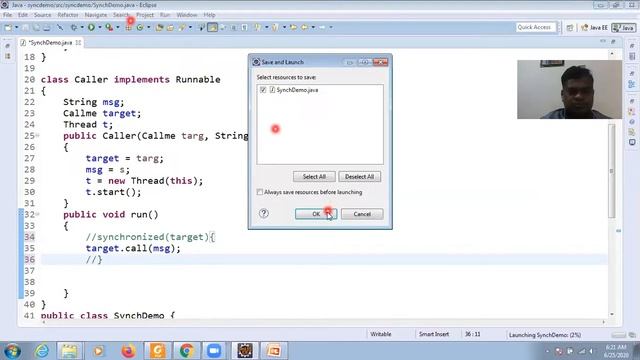Image resolution: width=640 pixels, height=360 pixels.
Task: Click Cancel in Save and Launch dialog
Action: tap(362, 214)
